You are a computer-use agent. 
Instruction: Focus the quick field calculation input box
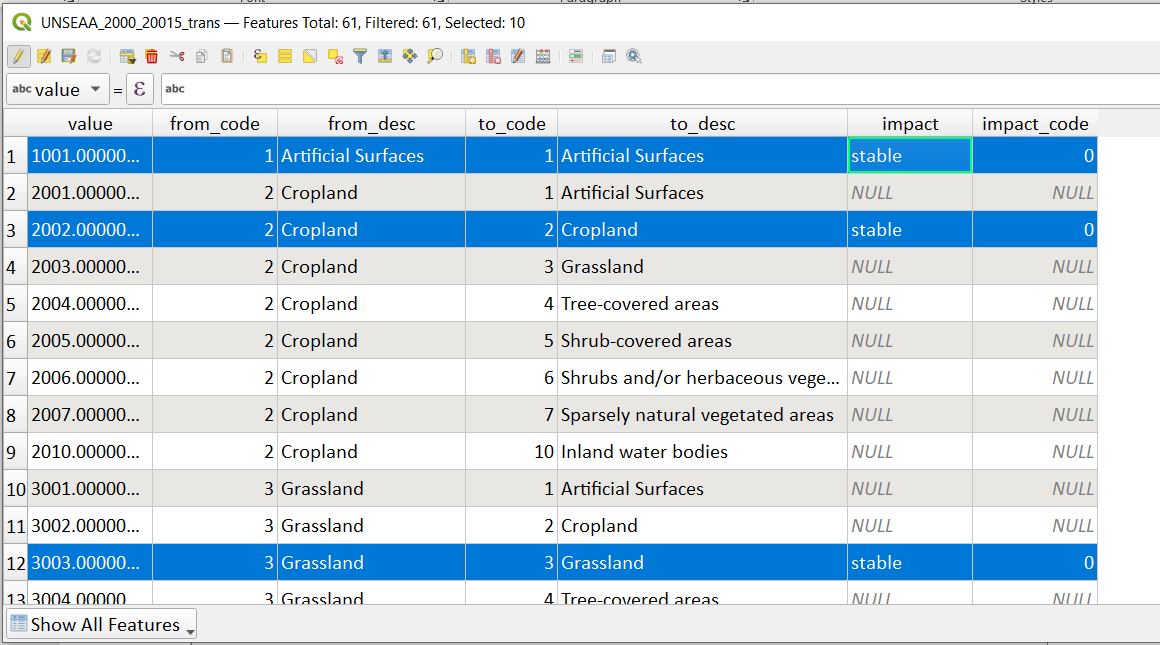click(660, 90)
